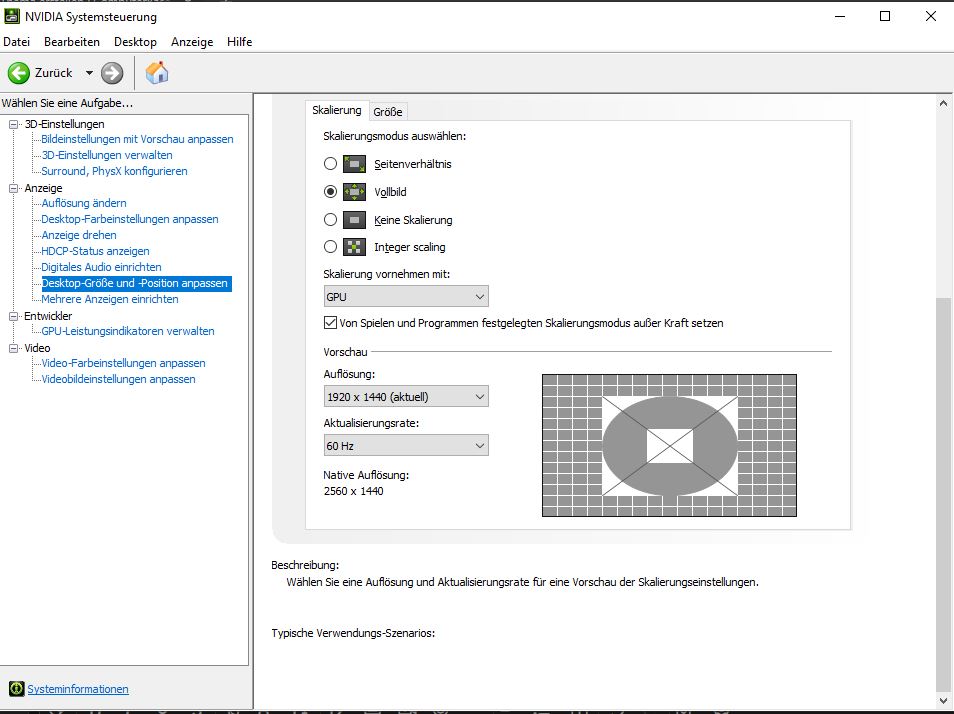Screen dimensions: 954x714
Task: Open the Datei menu
Action: click(x=16, y=42)
